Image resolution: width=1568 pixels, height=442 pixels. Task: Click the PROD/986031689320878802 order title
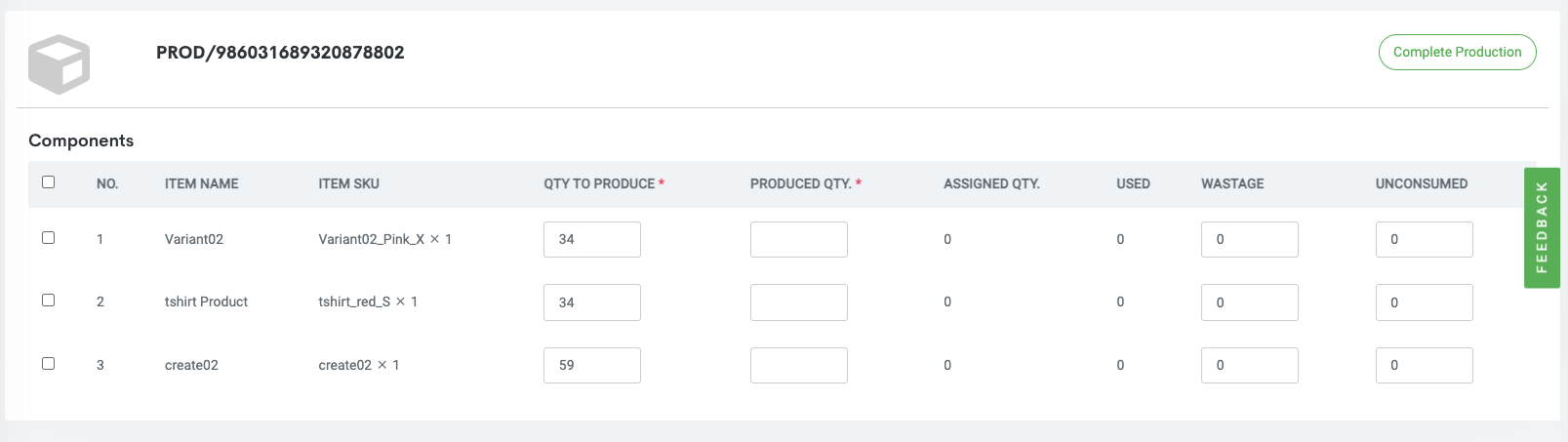[x=280, y=53]
